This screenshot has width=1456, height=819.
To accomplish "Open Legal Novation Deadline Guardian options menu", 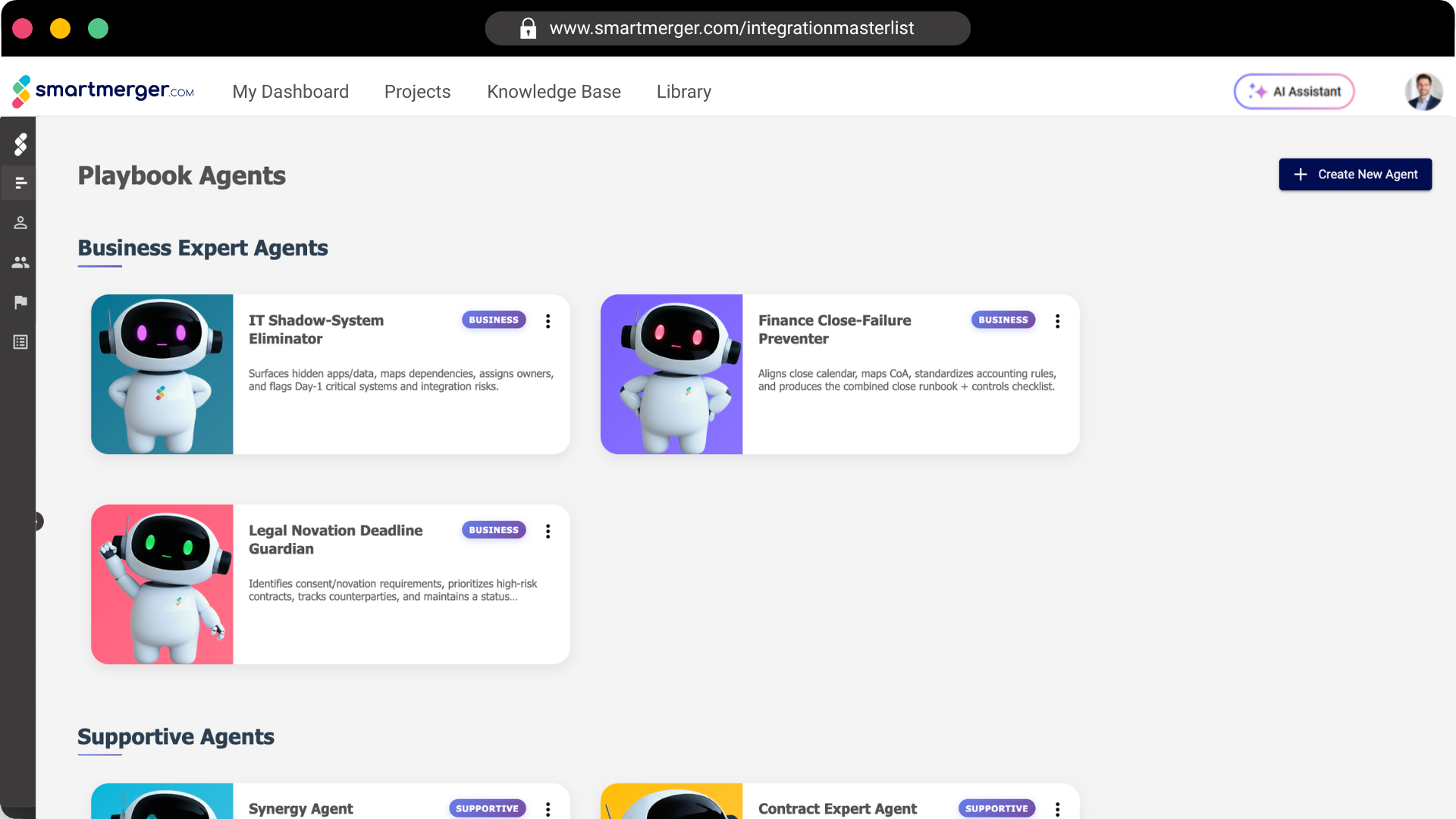I will point(548,531).
